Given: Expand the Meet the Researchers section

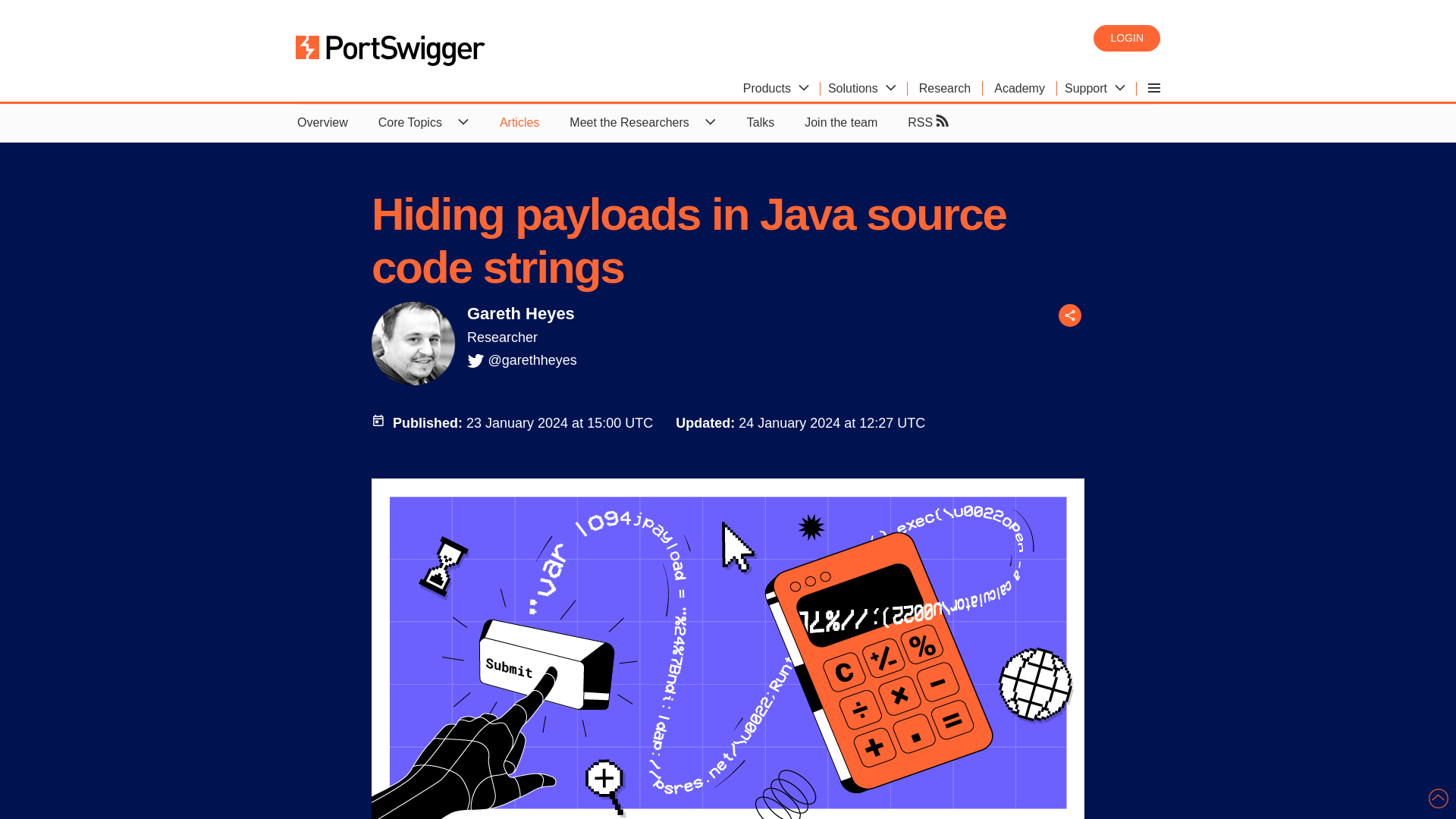Looking at the screenshot, I should (710, 122).
